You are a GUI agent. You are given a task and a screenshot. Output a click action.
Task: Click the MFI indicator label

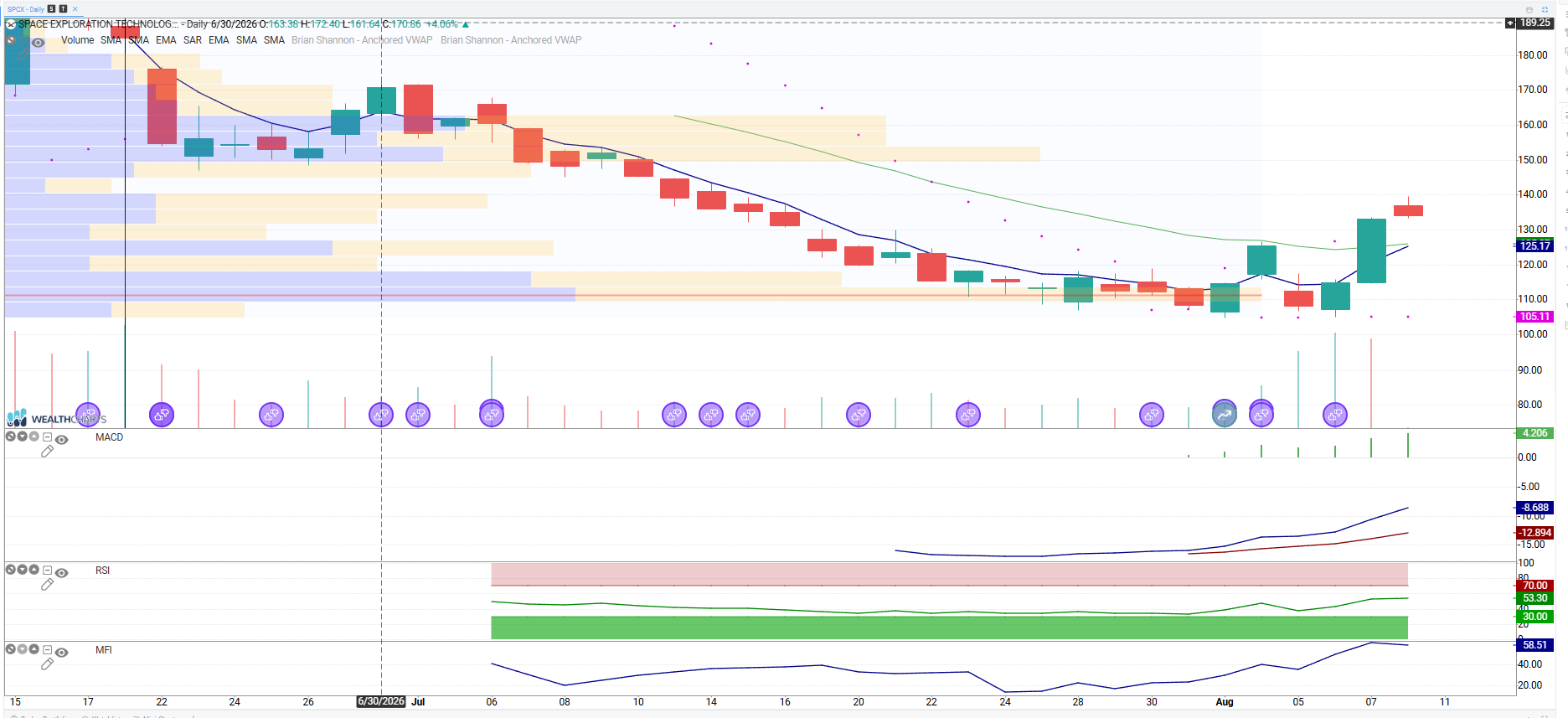pos(104,650)
